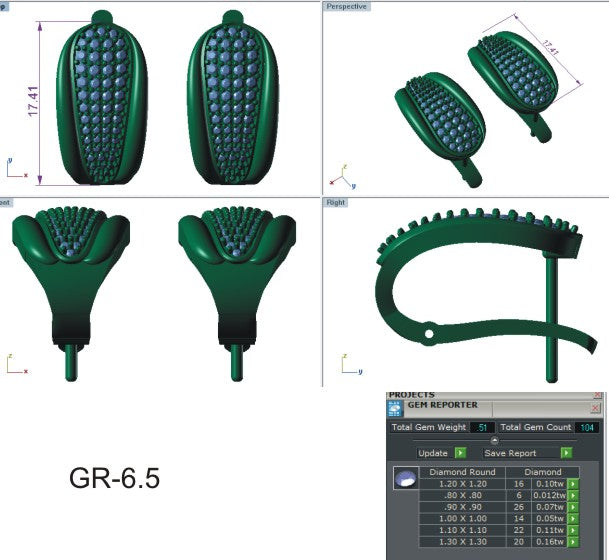Click the green arrow next to Save Report
The height and width of the screenshot is (560, 609).
pyautogui.click(x=565, y=453)
